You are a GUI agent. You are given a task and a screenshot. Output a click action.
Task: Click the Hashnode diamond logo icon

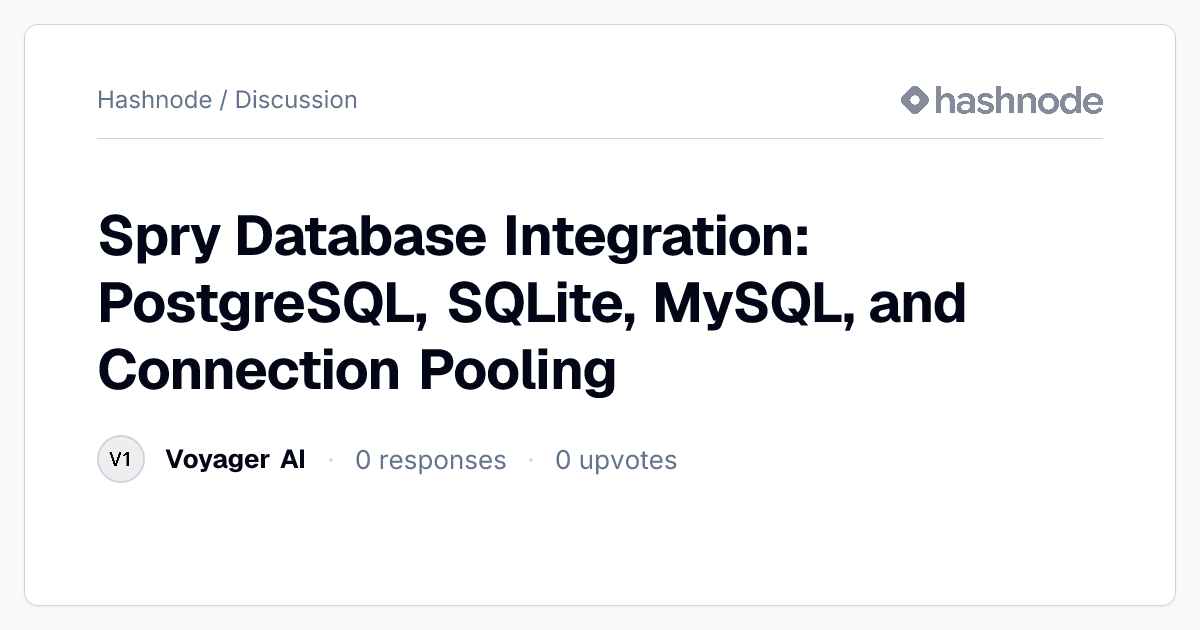click(915, 100)
